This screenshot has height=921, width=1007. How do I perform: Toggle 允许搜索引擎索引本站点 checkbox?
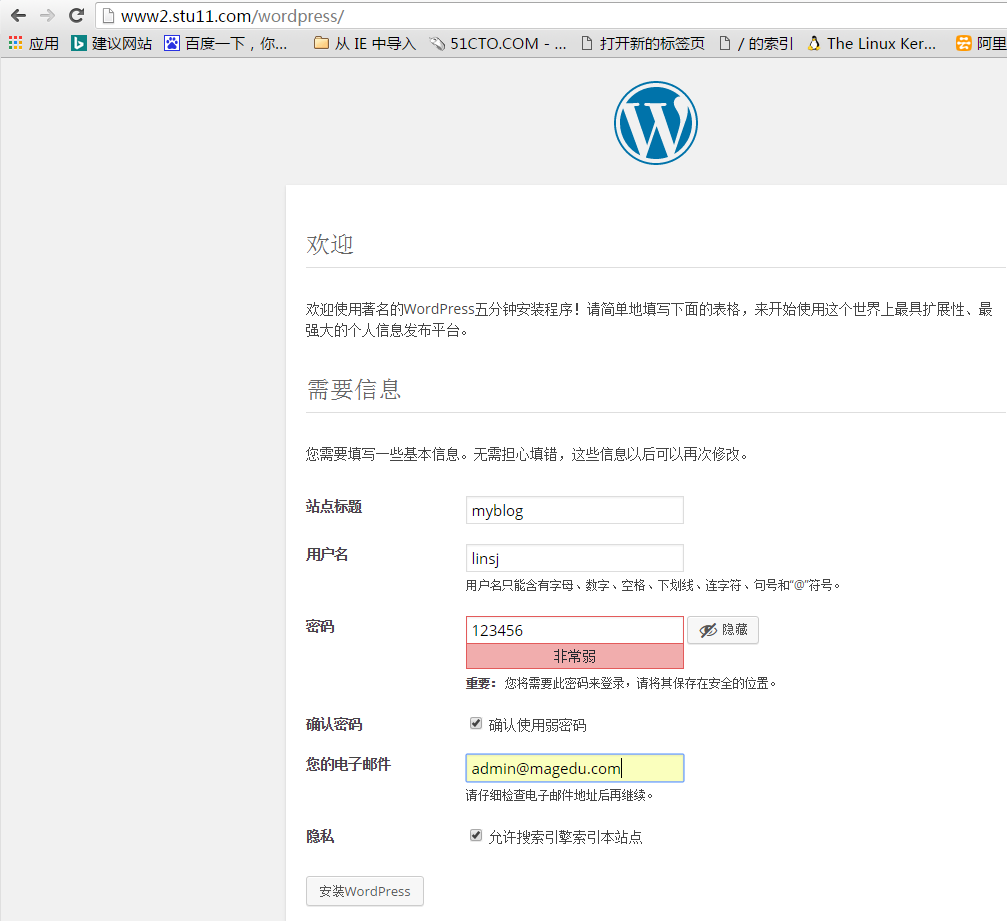point(476,835)
